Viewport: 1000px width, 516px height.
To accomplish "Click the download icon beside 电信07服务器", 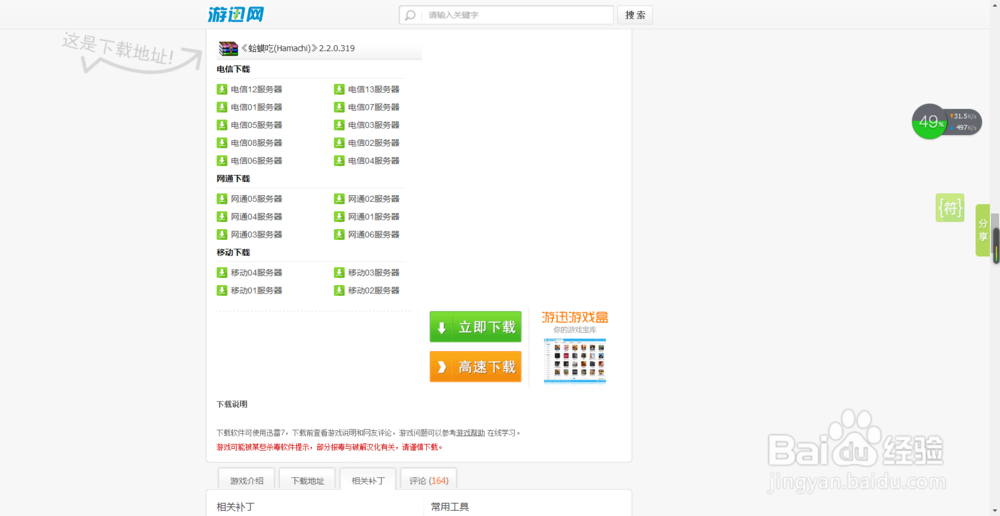I will 339,107.
